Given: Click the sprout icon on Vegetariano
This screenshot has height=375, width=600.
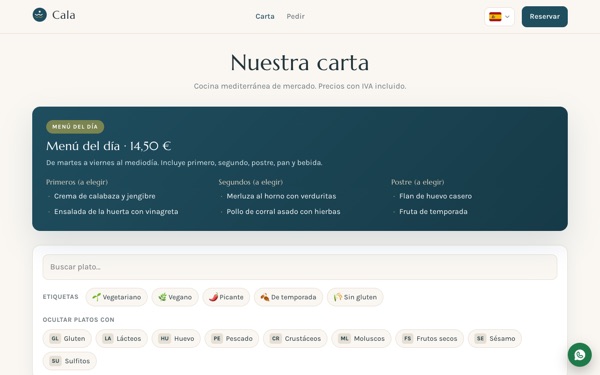Looking at the screenshot, I should click(96, 297).
